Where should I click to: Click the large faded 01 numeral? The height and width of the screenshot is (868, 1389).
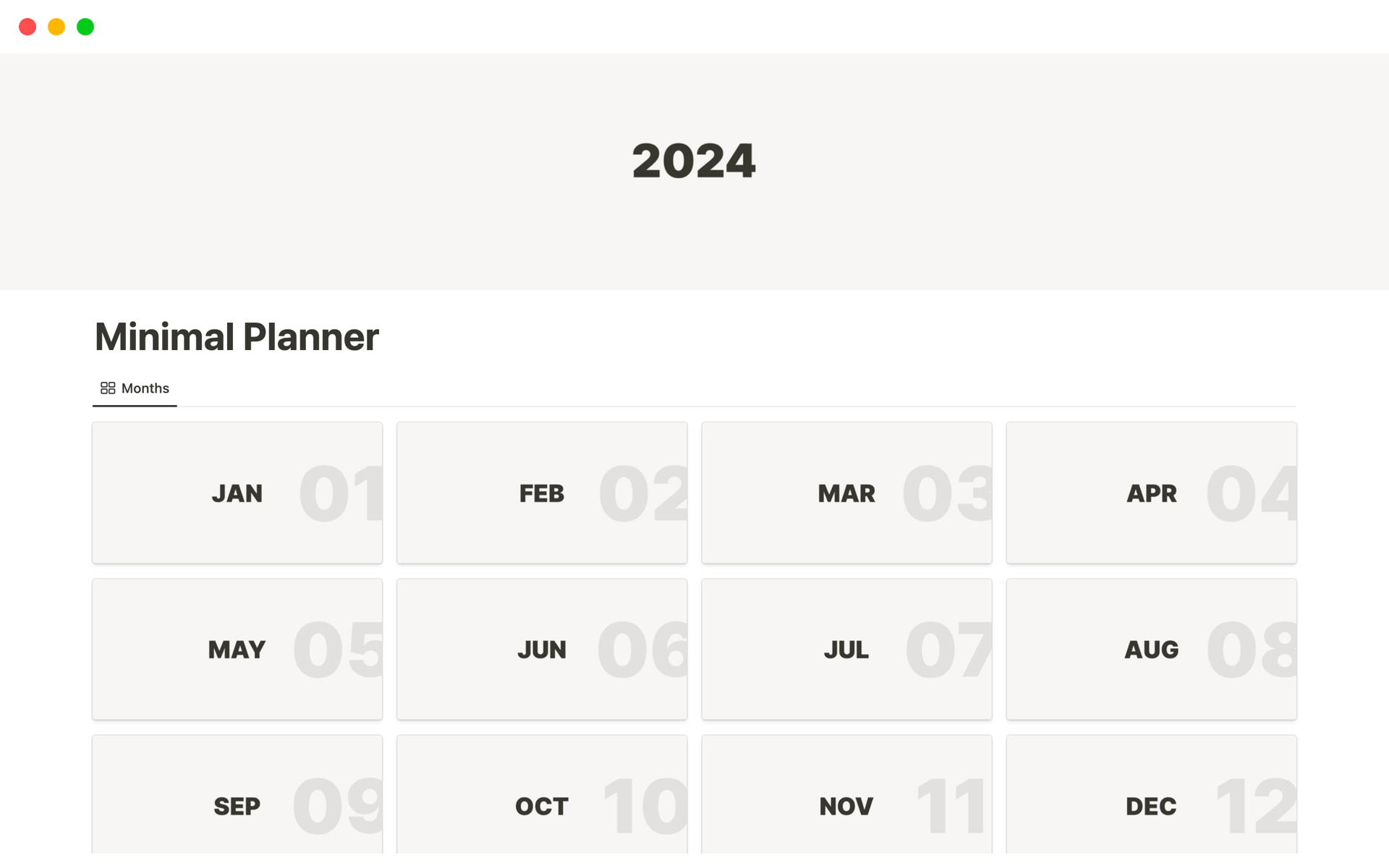[x=341, y=493]
